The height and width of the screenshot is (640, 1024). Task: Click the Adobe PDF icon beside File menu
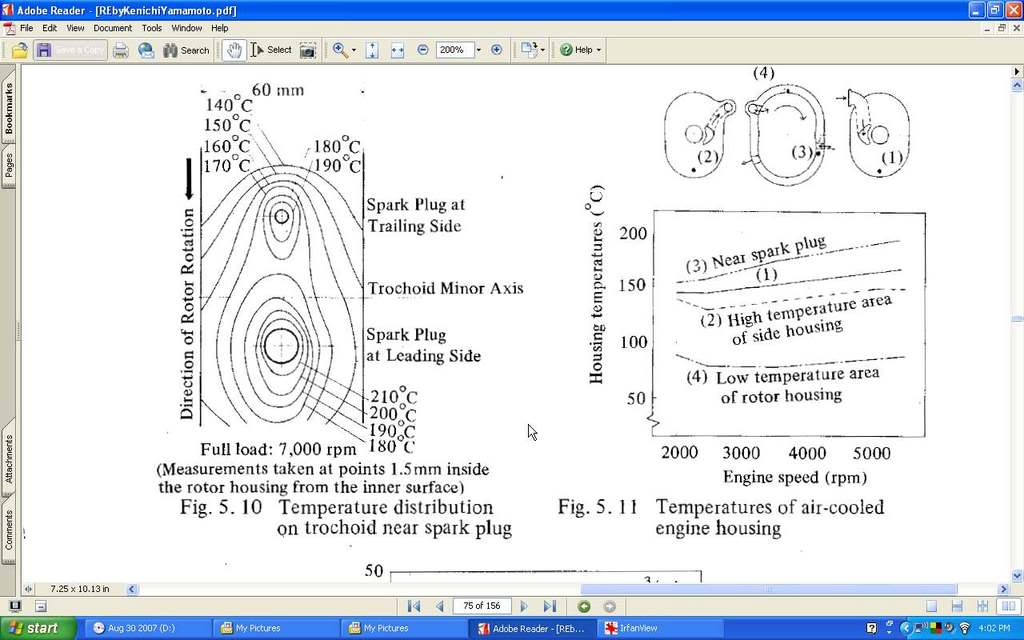tap(9, 28)
